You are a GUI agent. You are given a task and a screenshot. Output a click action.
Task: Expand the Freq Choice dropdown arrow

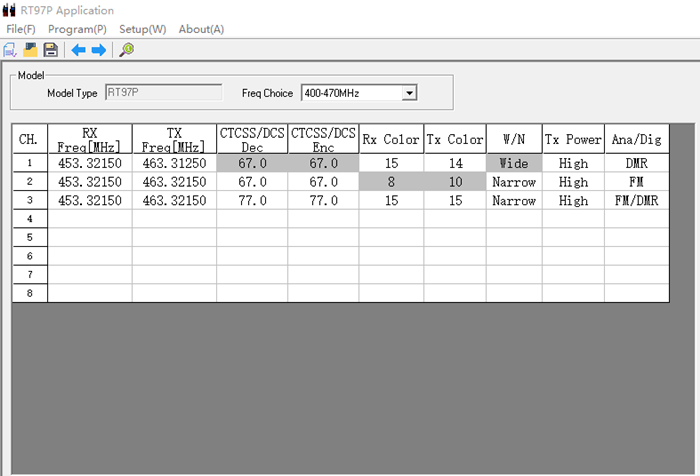pyautogui.click(x=408, y=93)
